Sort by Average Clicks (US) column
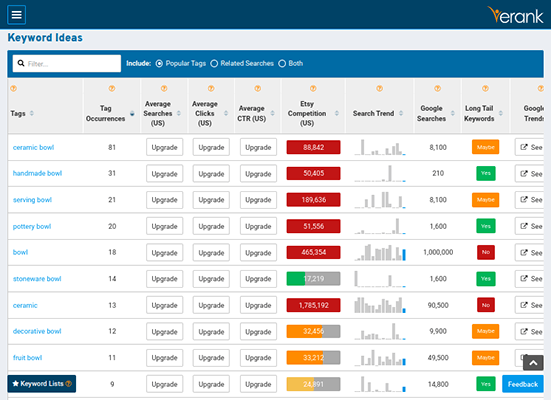The height and width of the screenshot is (400, 551). point(226,113)
